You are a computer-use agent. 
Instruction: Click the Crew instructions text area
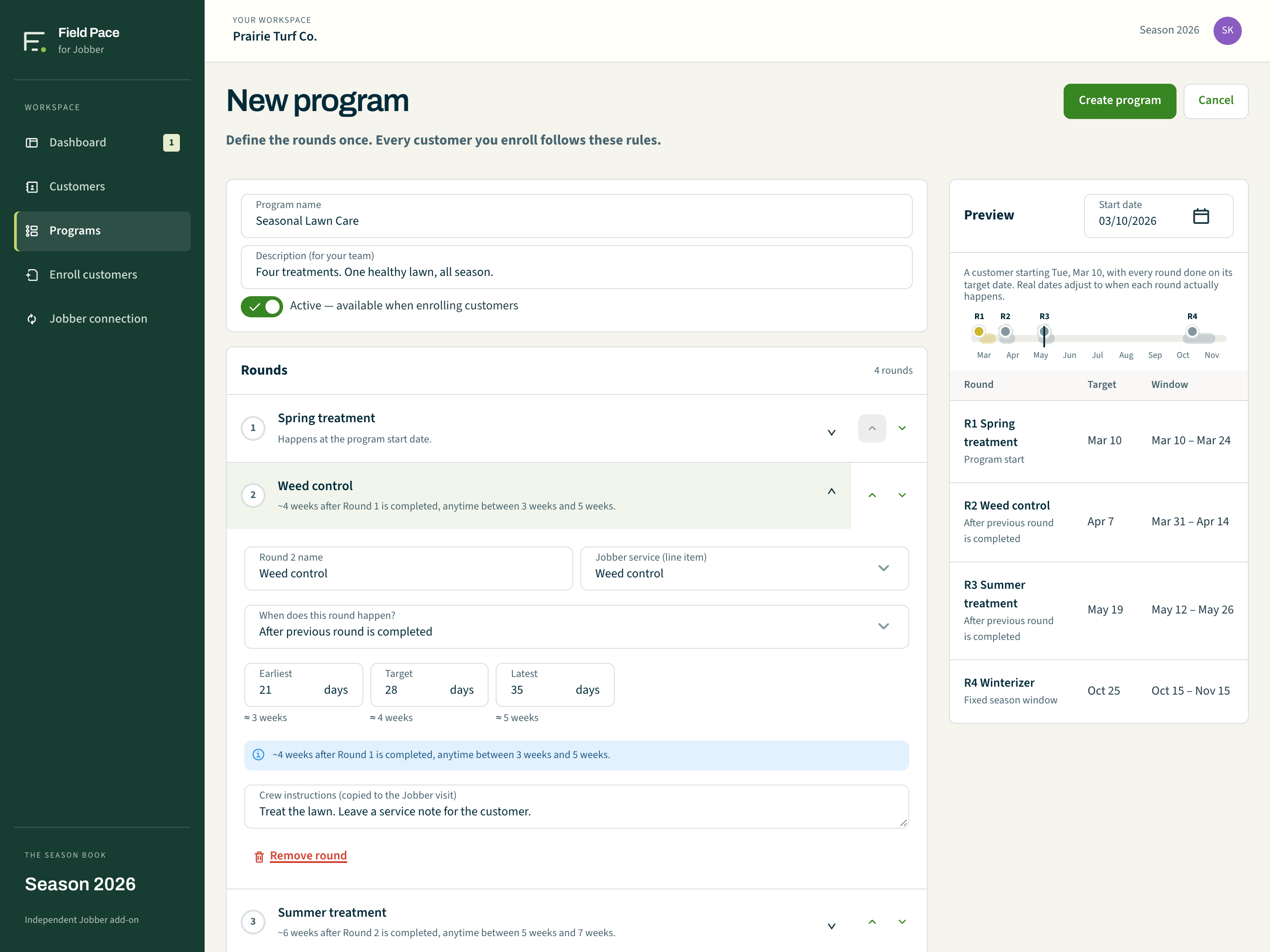pyautogui.click(x=576, y=806)
